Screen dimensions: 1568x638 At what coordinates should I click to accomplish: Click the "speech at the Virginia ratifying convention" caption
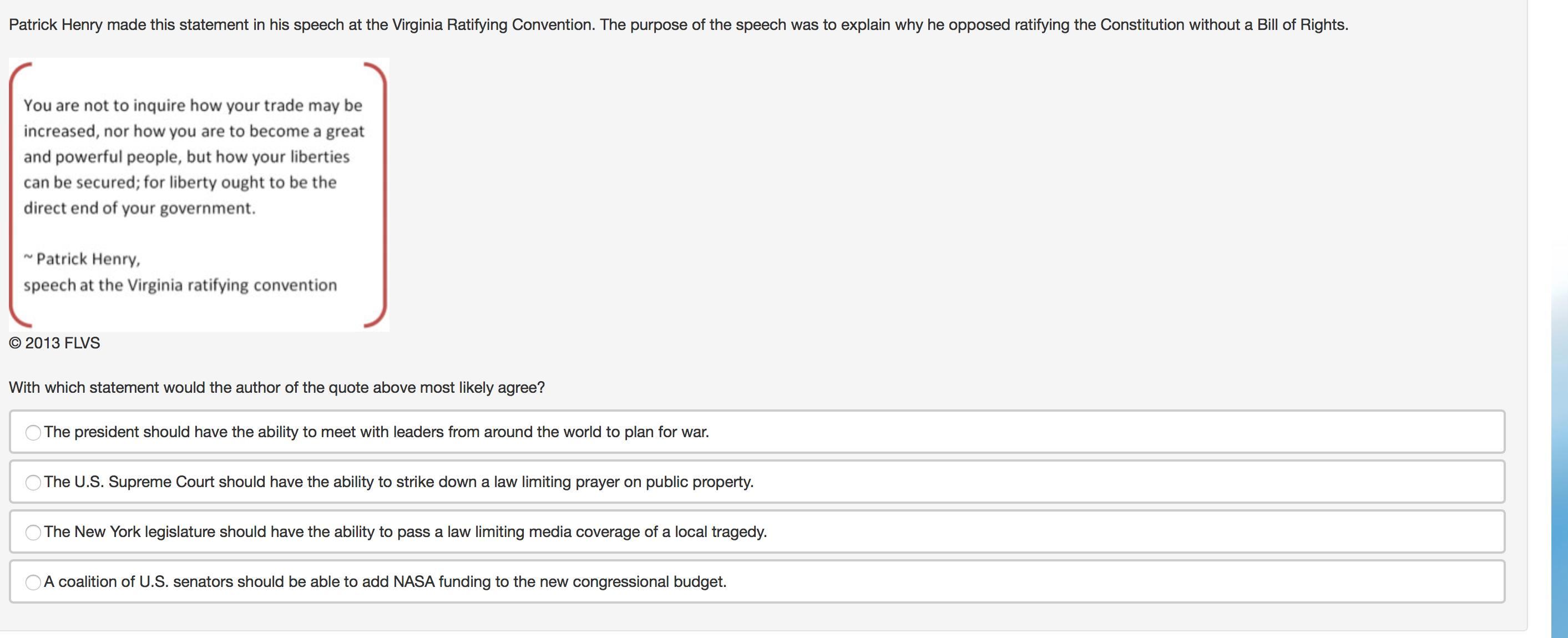(x=180, y=286)
